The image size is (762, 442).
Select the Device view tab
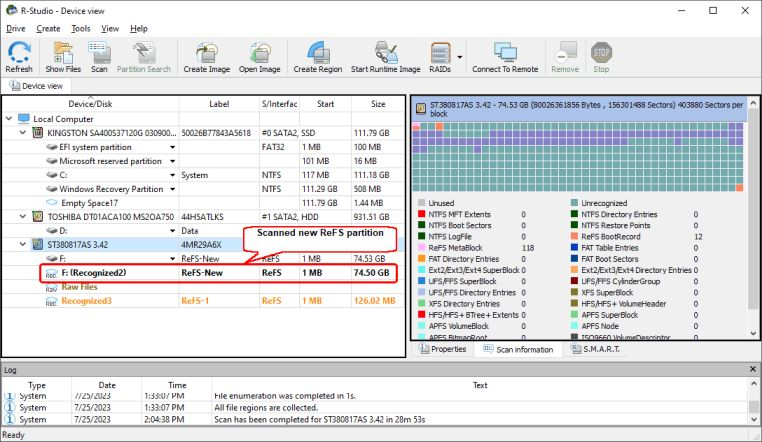tap(36, 86)
